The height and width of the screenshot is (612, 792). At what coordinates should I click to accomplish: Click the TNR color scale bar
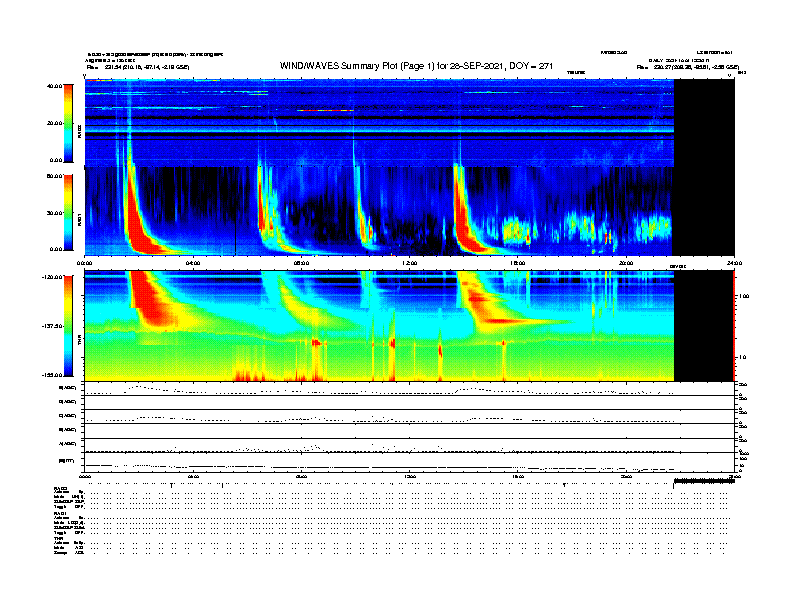[x=68, y=326]
